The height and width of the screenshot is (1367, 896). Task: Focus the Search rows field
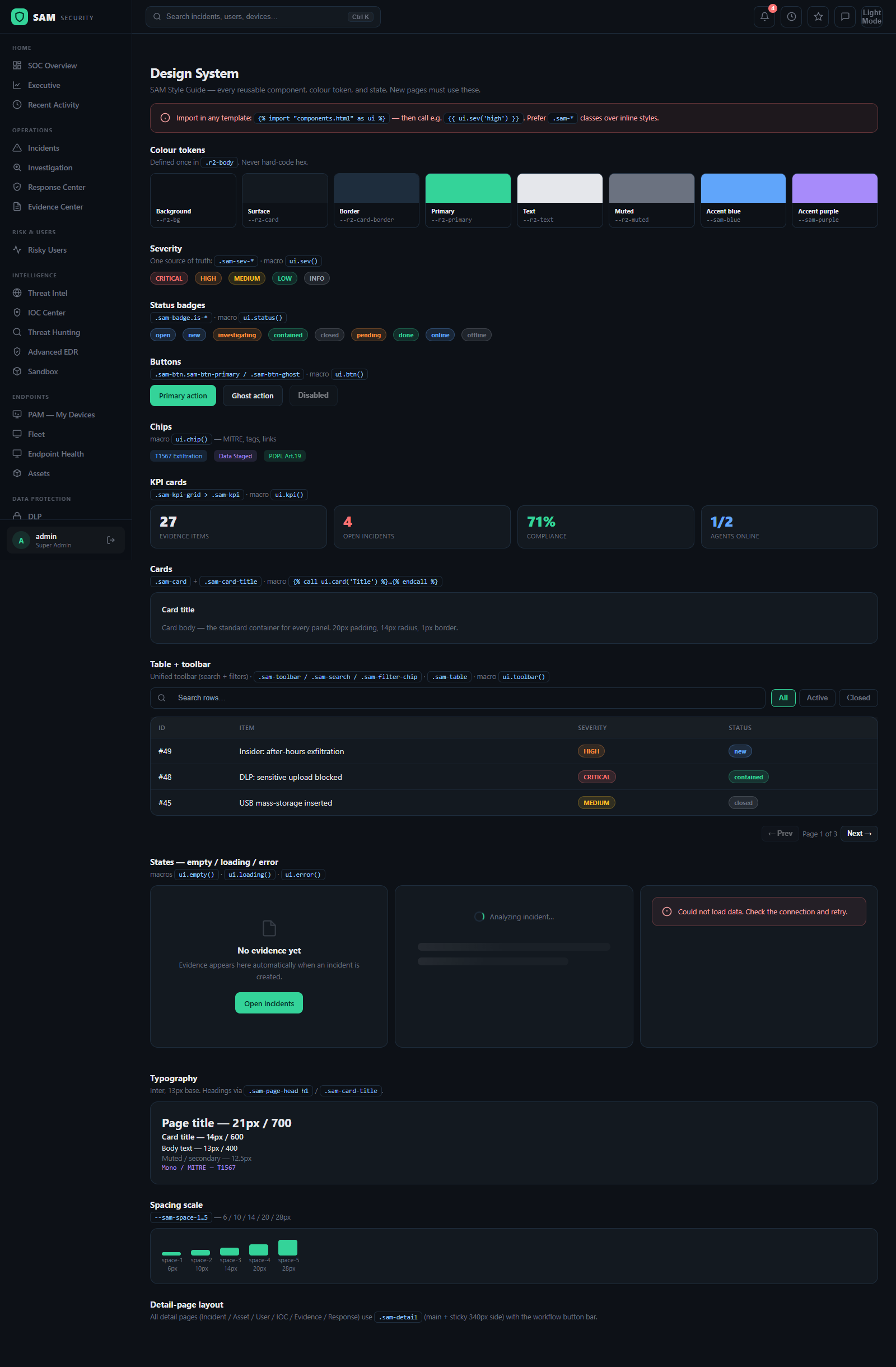pyautogui.click(x=458, y=698)
